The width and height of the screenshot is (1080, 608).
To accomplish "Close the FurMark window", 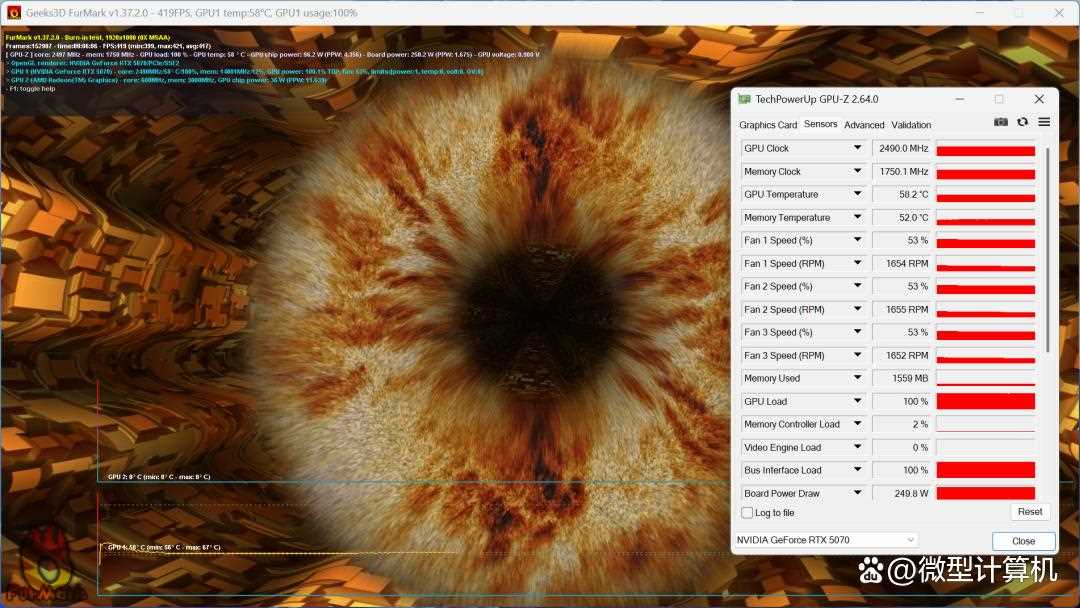I will (1059, 12).
